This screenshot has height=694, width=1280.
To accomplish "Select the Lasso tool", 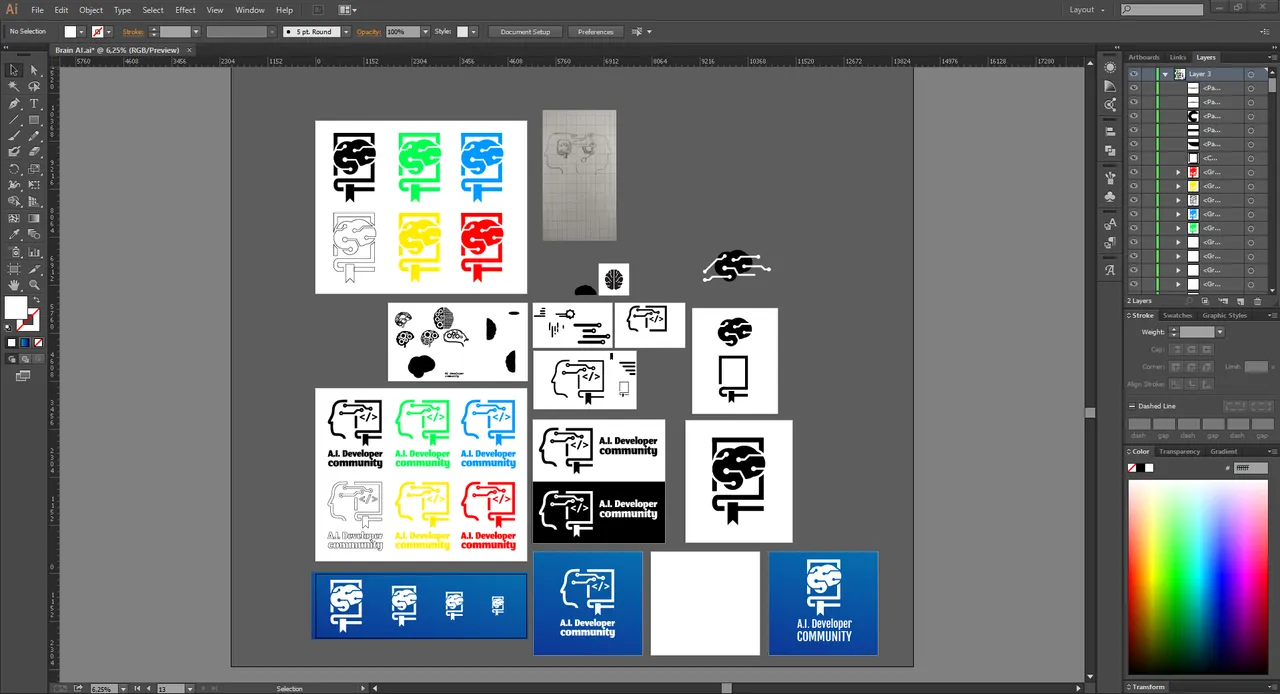I will (x=34, y=87).
